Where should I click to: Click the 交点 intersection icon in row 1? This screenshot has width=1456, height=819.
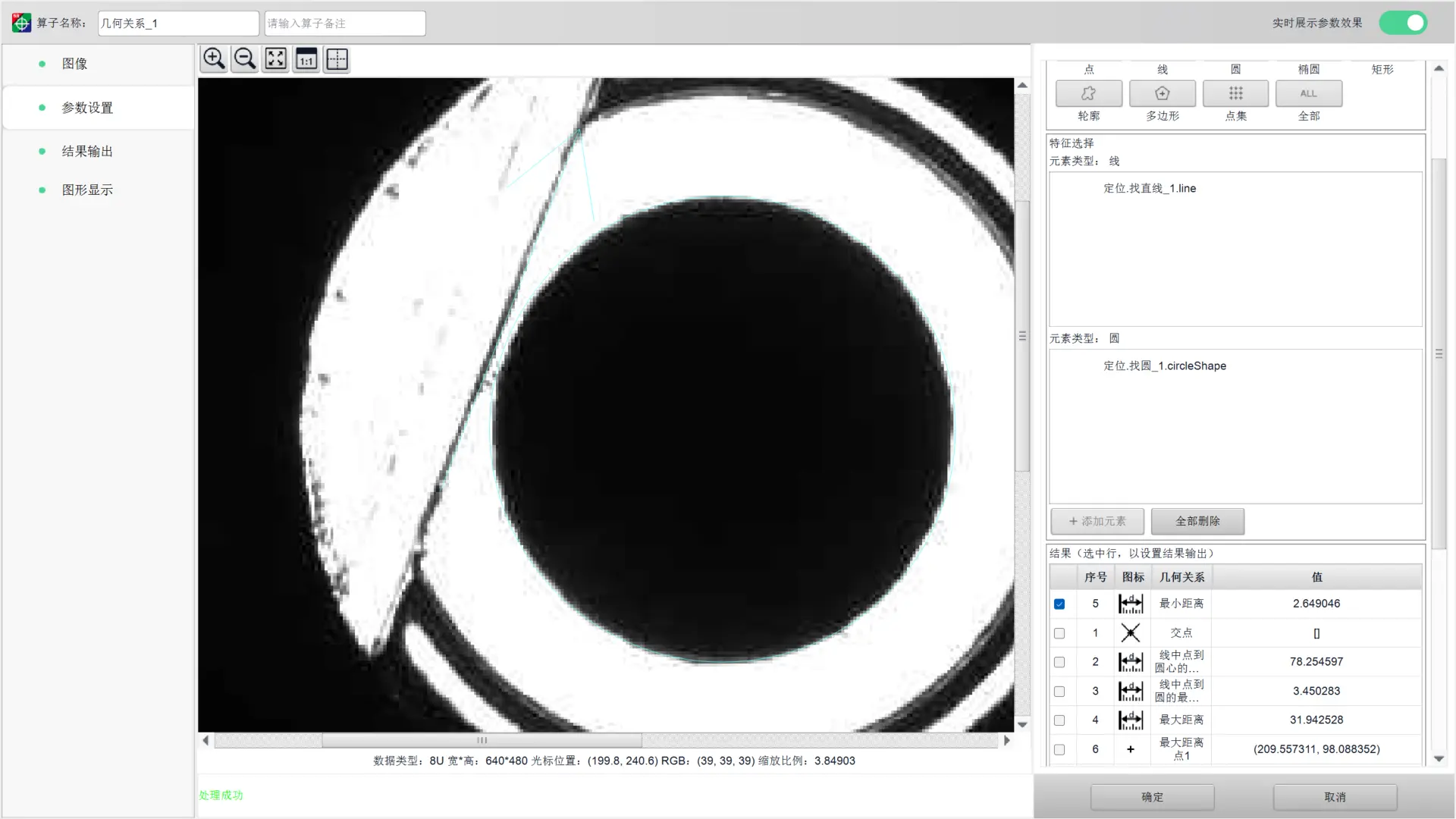pos(1131,632)
